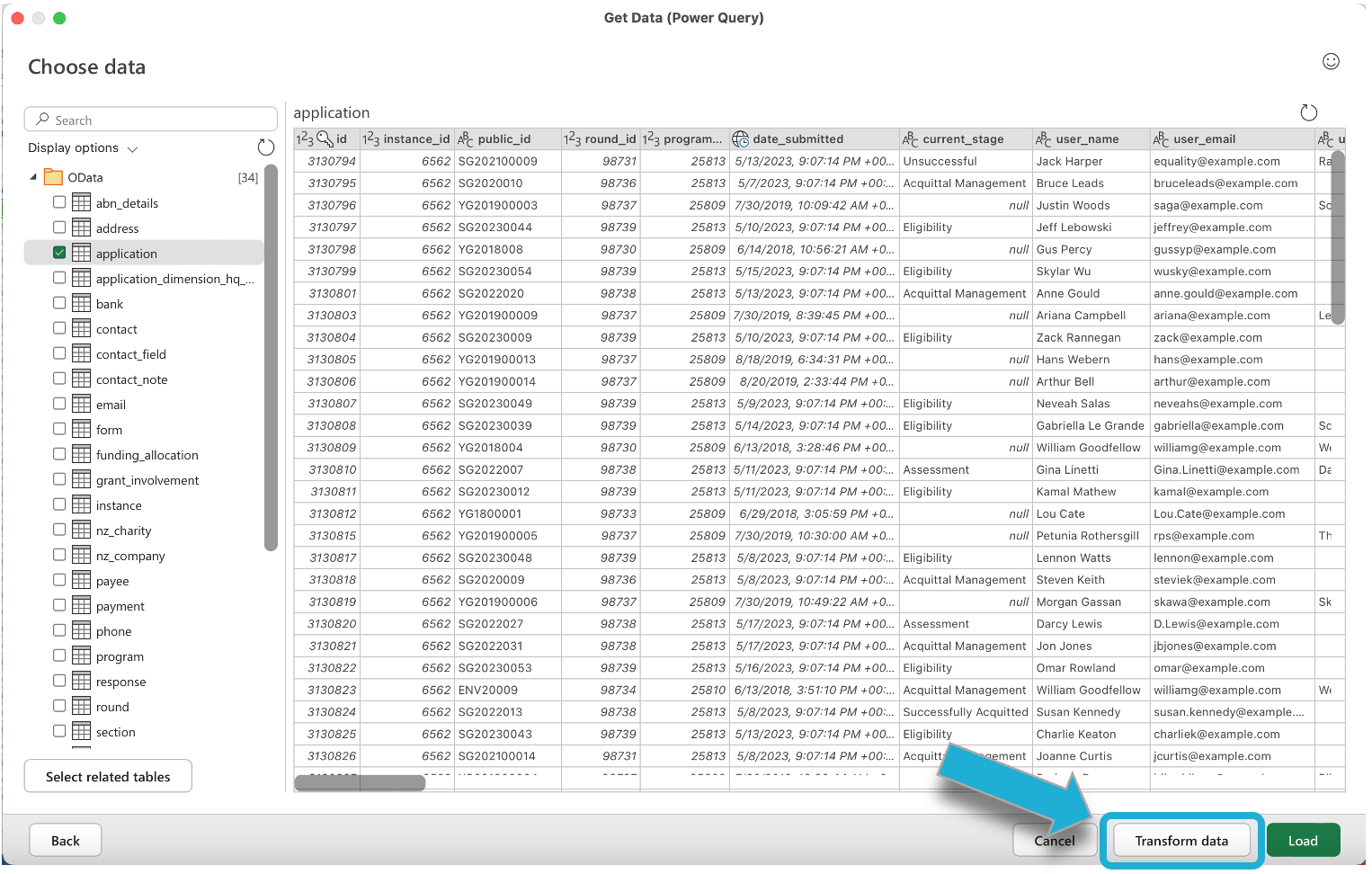1372x874 pixels.
Task: Click the smiley feedback icon
Action: coord(1331,61)
